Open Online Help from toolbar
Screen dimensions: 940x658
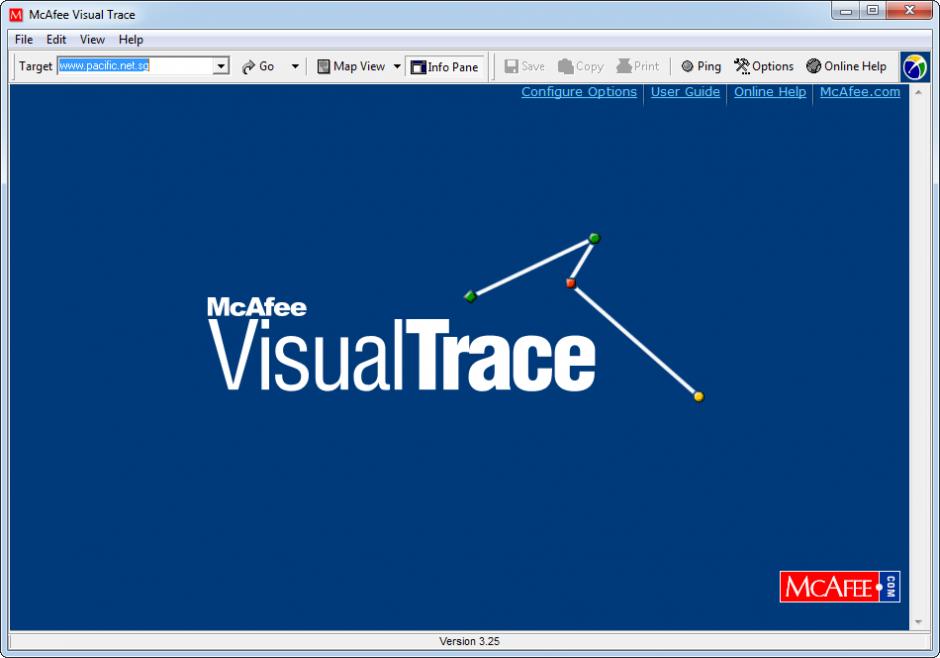click(x=846, y=67)
